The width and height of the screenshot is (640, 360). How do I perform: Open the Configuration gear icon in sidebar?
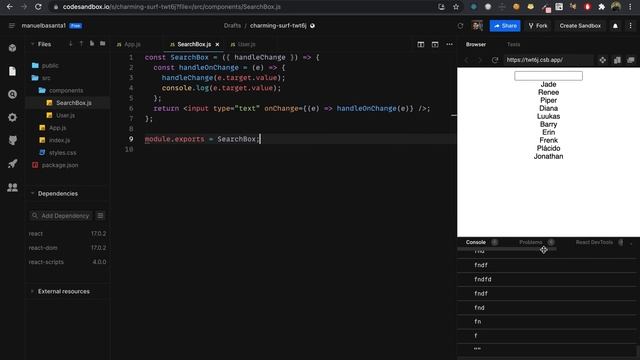point(12,118)
